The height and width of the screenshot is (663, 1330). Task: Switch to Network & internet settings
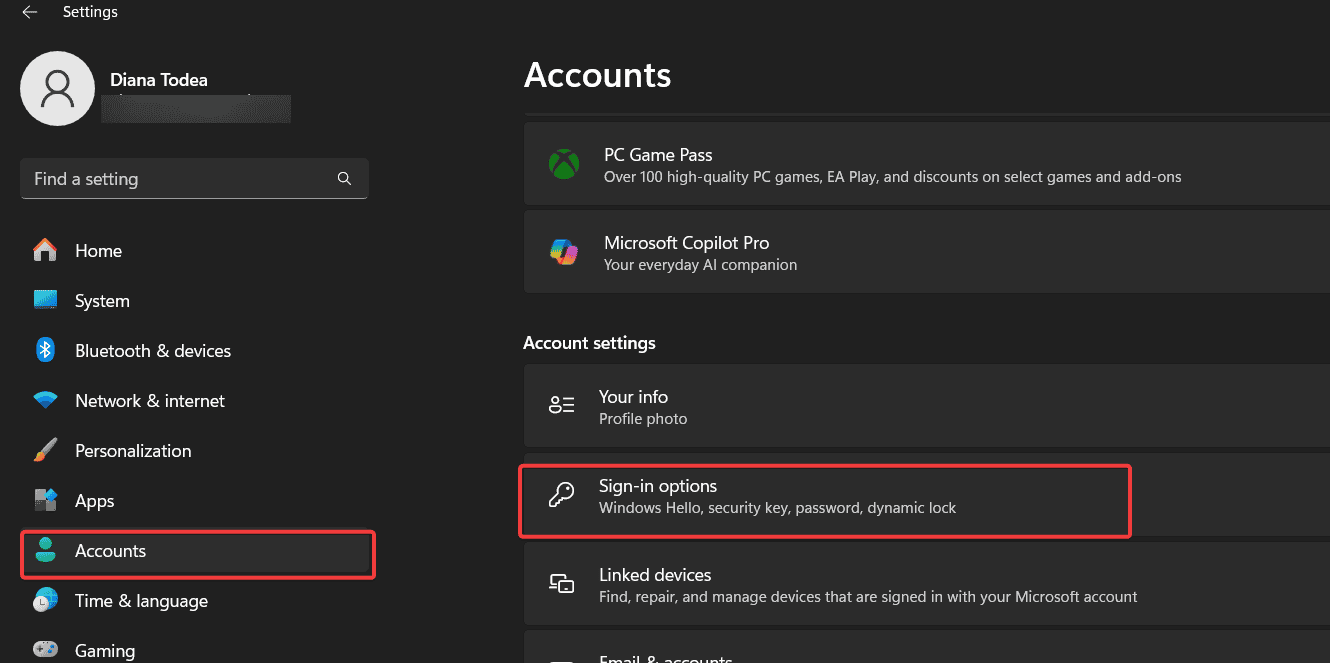[149, 400]
